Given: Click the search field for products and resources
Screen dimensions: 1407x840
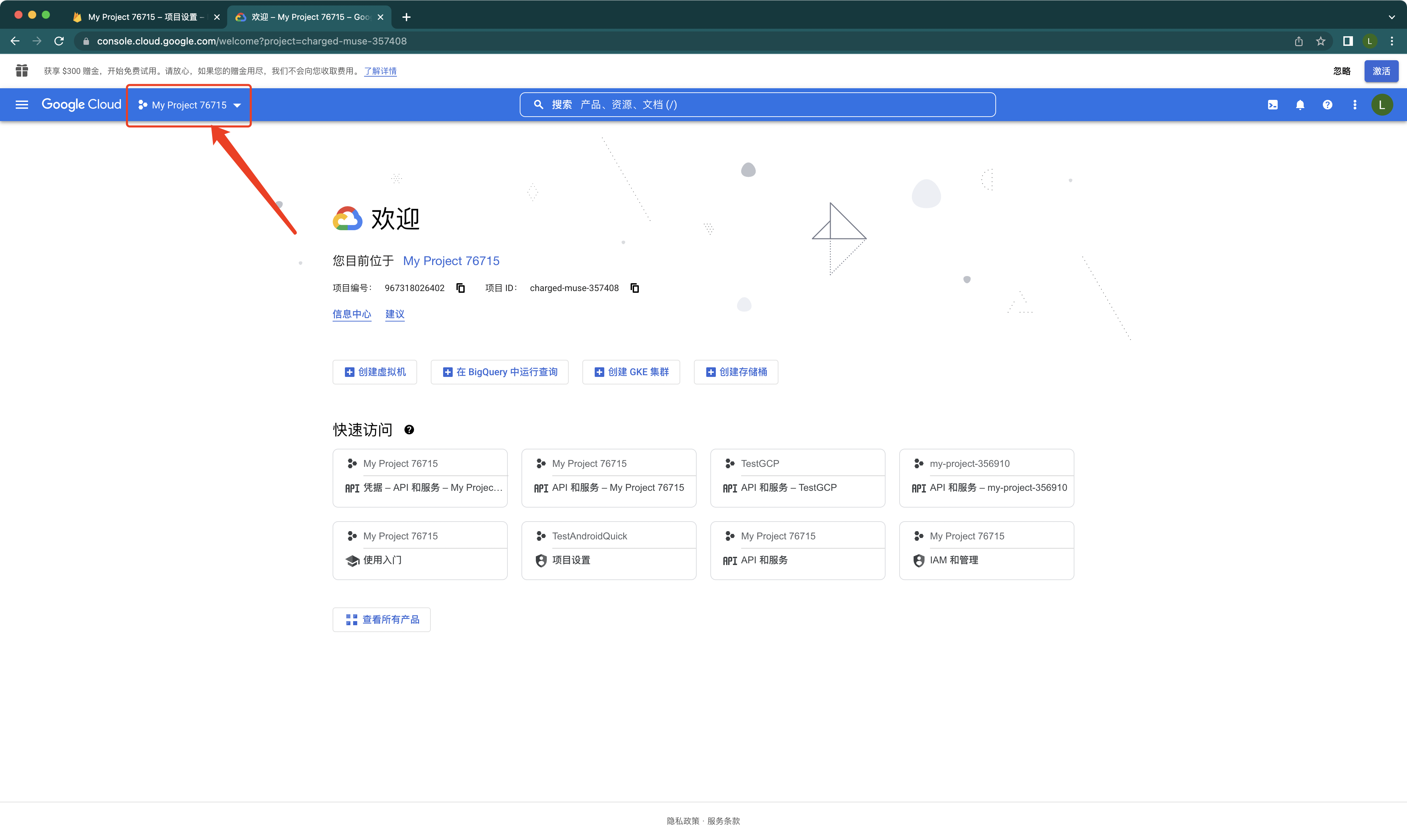Looking at the screenshot, I should [758, 105].
